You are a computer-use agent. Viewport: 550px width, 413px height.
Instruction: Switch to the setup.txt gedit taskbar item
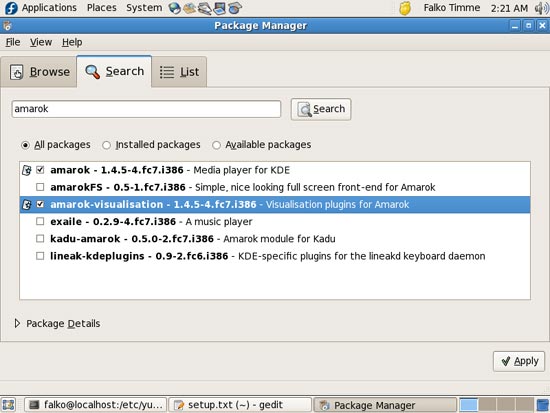coord(240,405)
